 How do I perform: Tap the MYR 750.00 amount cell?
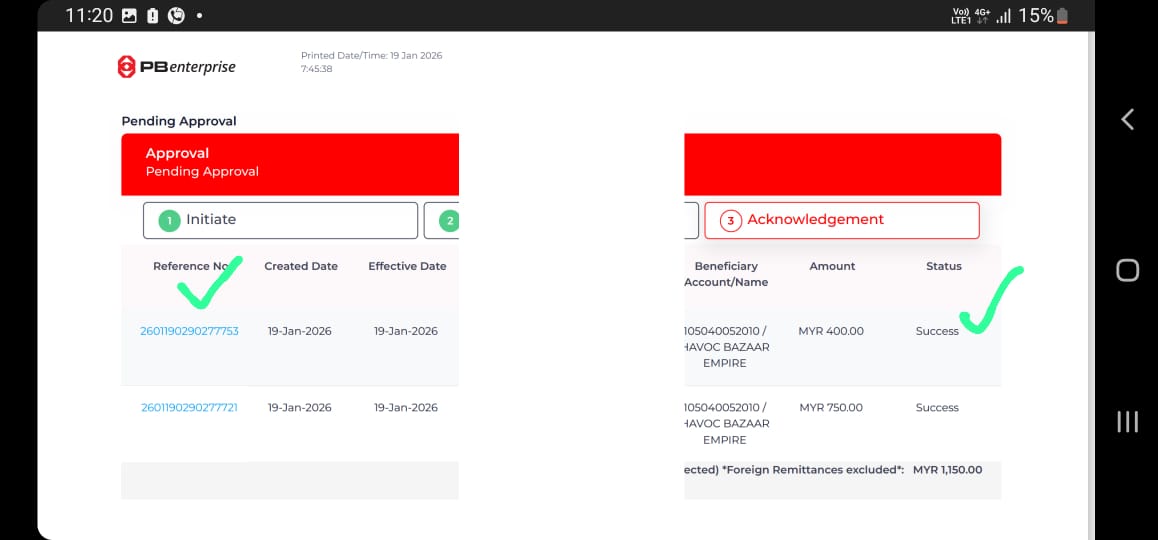[831, 408]
